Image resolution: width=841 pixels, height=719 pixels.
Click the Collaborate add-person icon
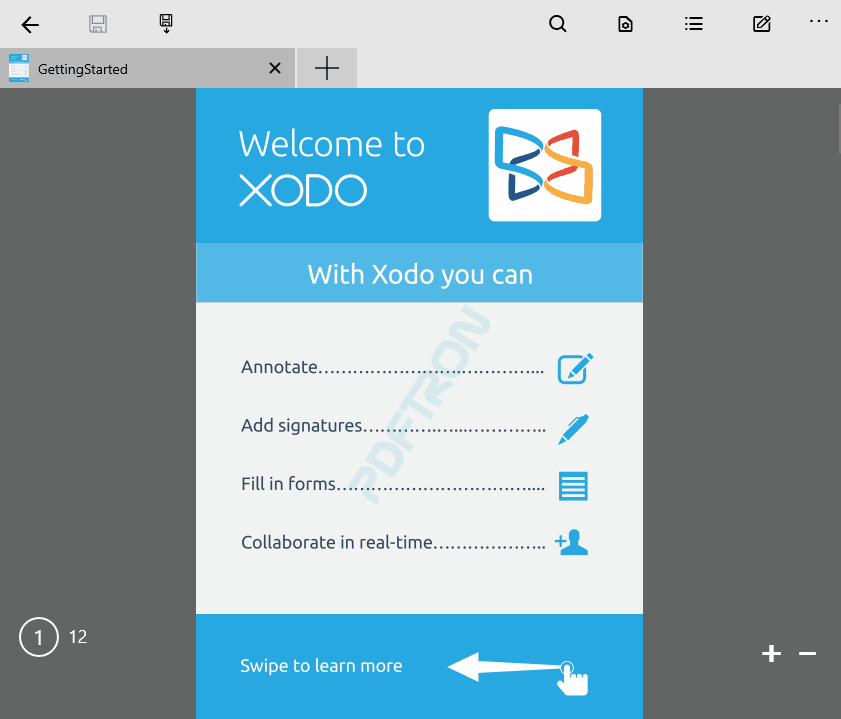[x=571, y=542]
